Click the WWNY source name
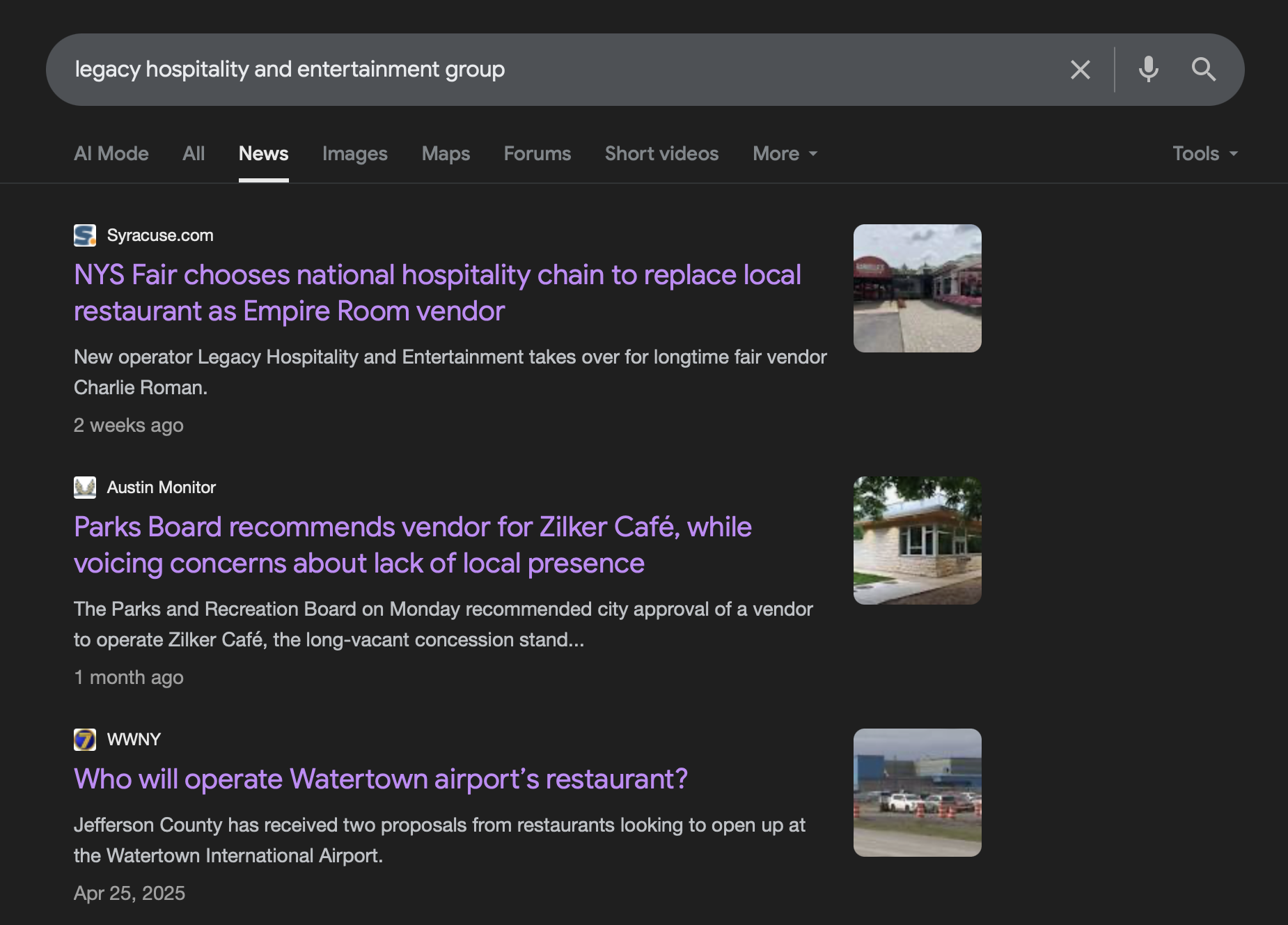1288x925 pixels. tap(134, 740)
